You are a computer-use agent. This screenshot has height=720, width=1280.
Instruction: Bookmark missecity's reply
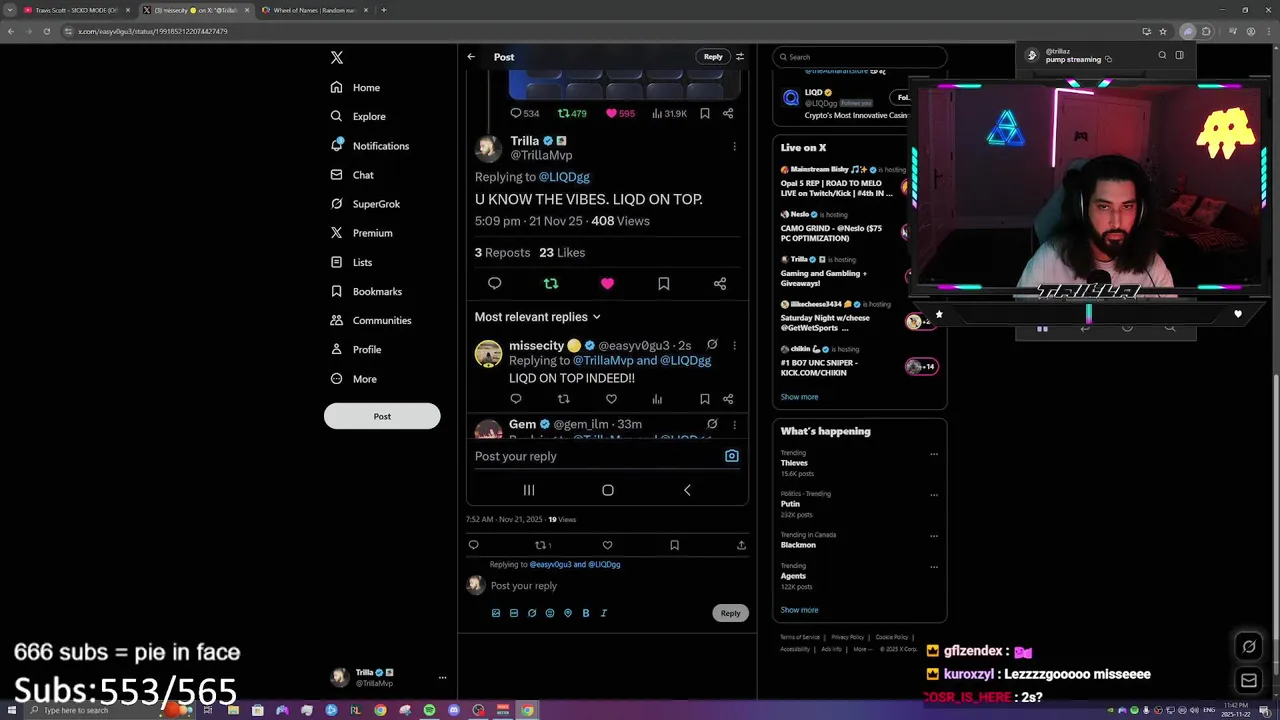(705, 399)
